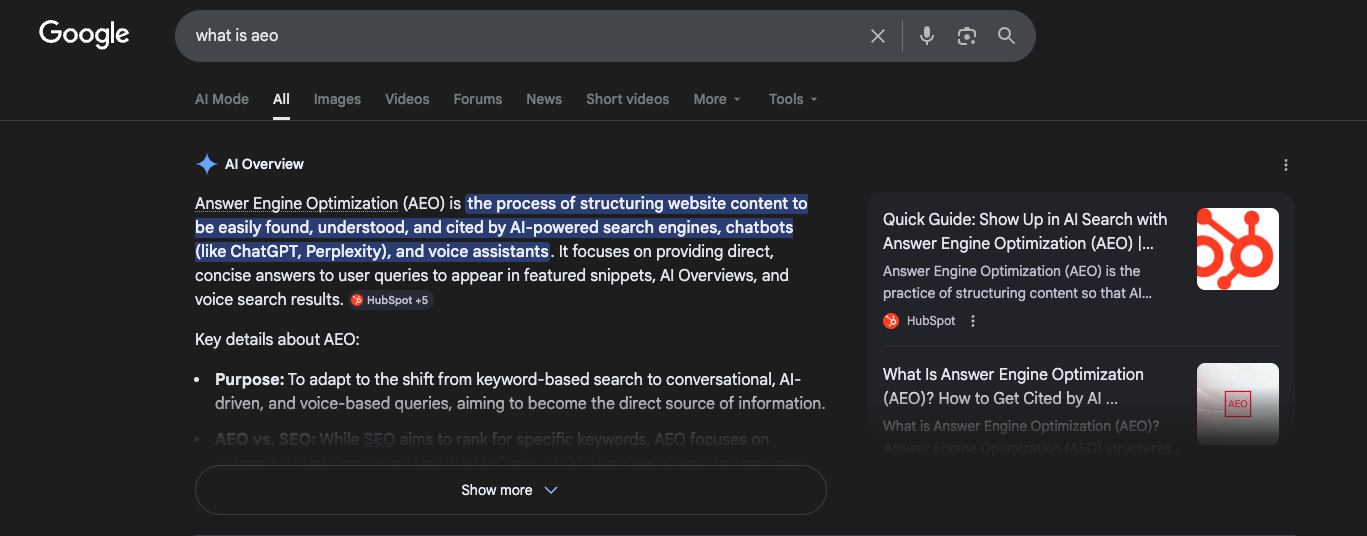Click the AEO article thumbnail image
The image size is (1367, 536).
(1238, 404)
